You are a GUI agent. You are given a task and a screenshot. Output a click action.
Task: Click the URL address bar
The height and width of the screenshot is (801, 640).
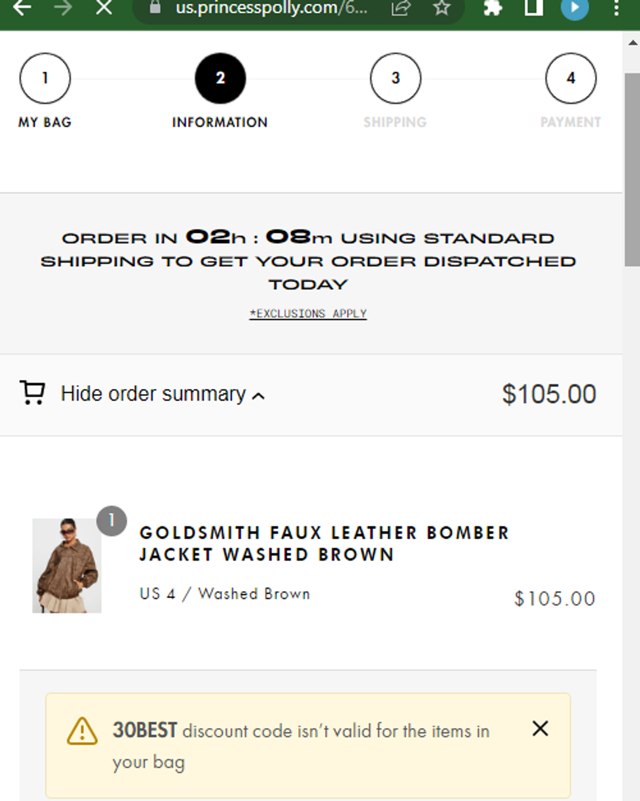270,8
